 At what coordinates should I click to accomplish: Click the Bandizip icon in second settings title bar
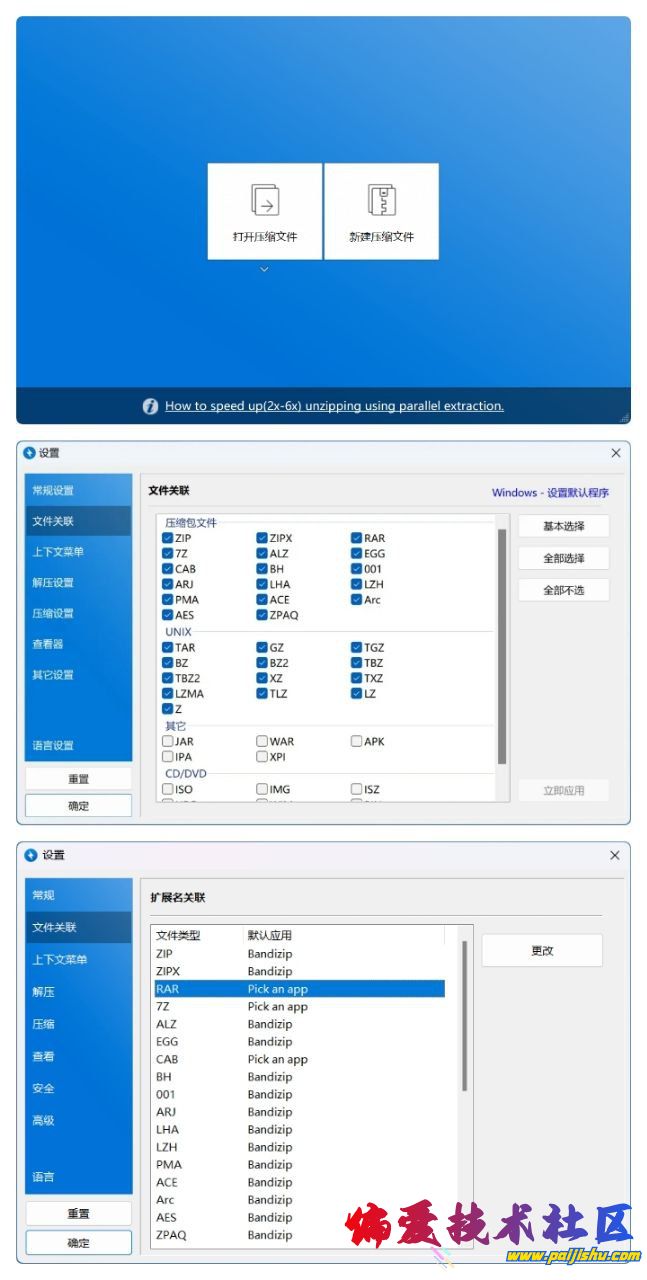point(31,855)
